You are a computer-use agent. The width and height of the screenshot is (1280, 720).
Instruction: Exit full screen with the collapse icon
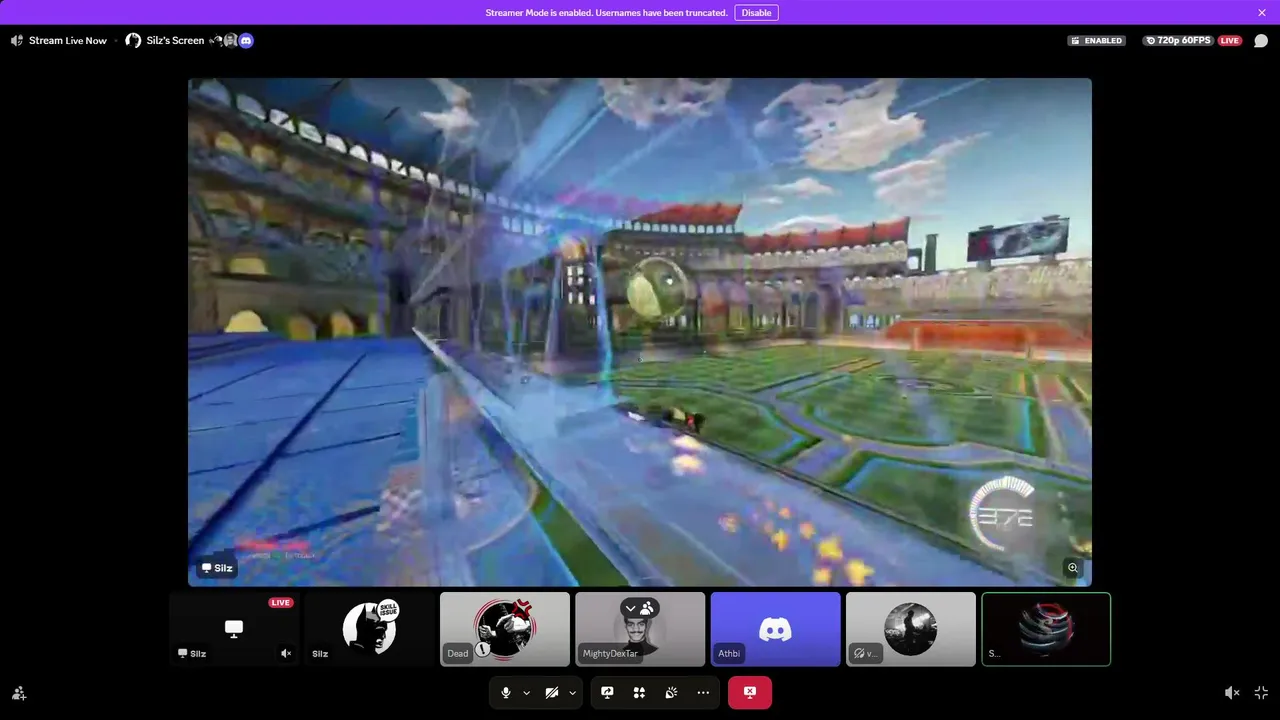pos(1261,693)
